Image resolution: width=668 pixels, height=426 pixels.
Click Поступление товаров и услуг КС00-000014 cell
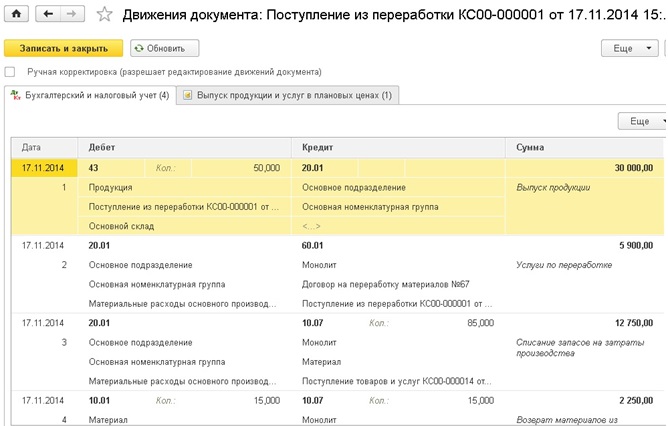click(398, 381)
